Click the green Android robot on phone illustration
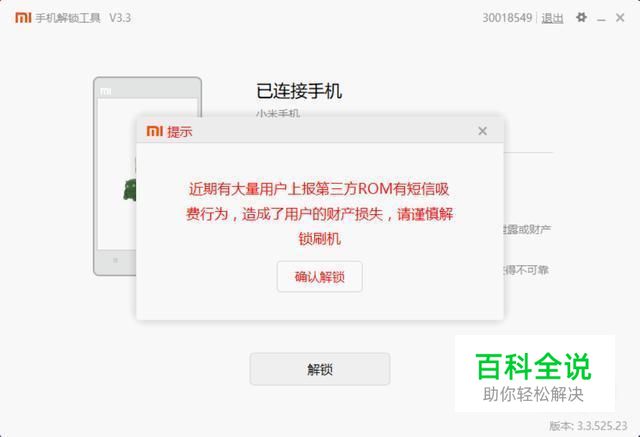Viewport: 640px width, 437px height. point(130,190)
